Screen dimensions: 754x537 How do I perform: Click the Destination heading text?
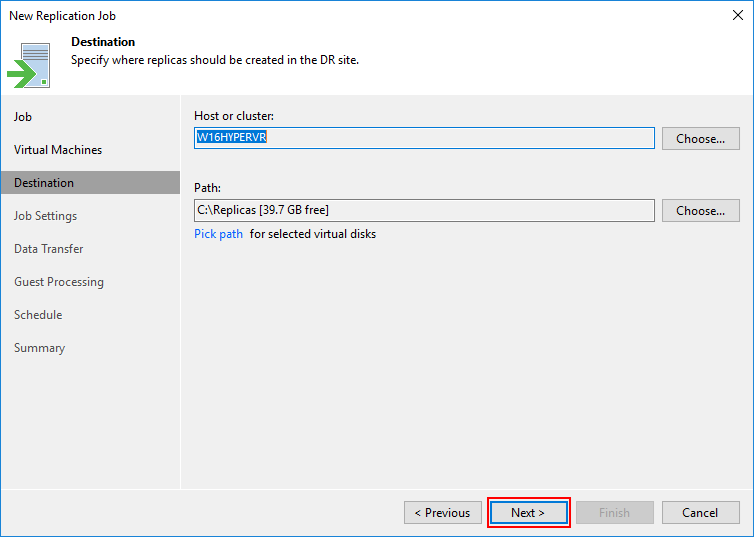coord(103,42)
